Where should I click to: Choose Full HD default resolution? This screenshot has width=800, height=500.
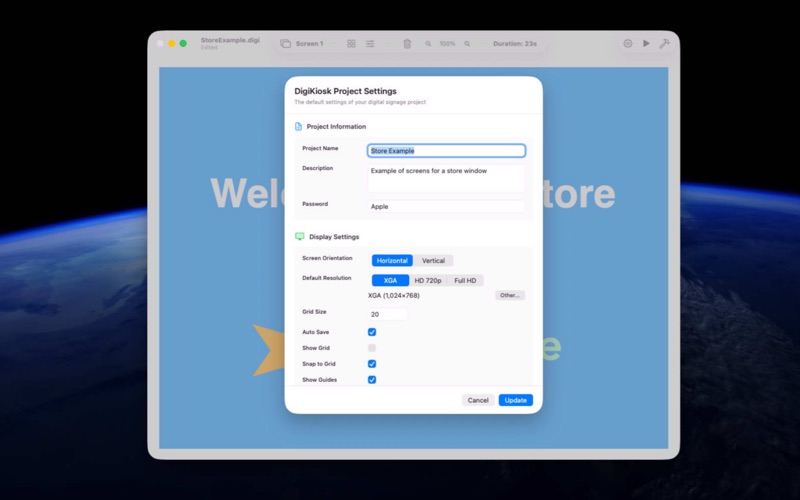[465, 280]
